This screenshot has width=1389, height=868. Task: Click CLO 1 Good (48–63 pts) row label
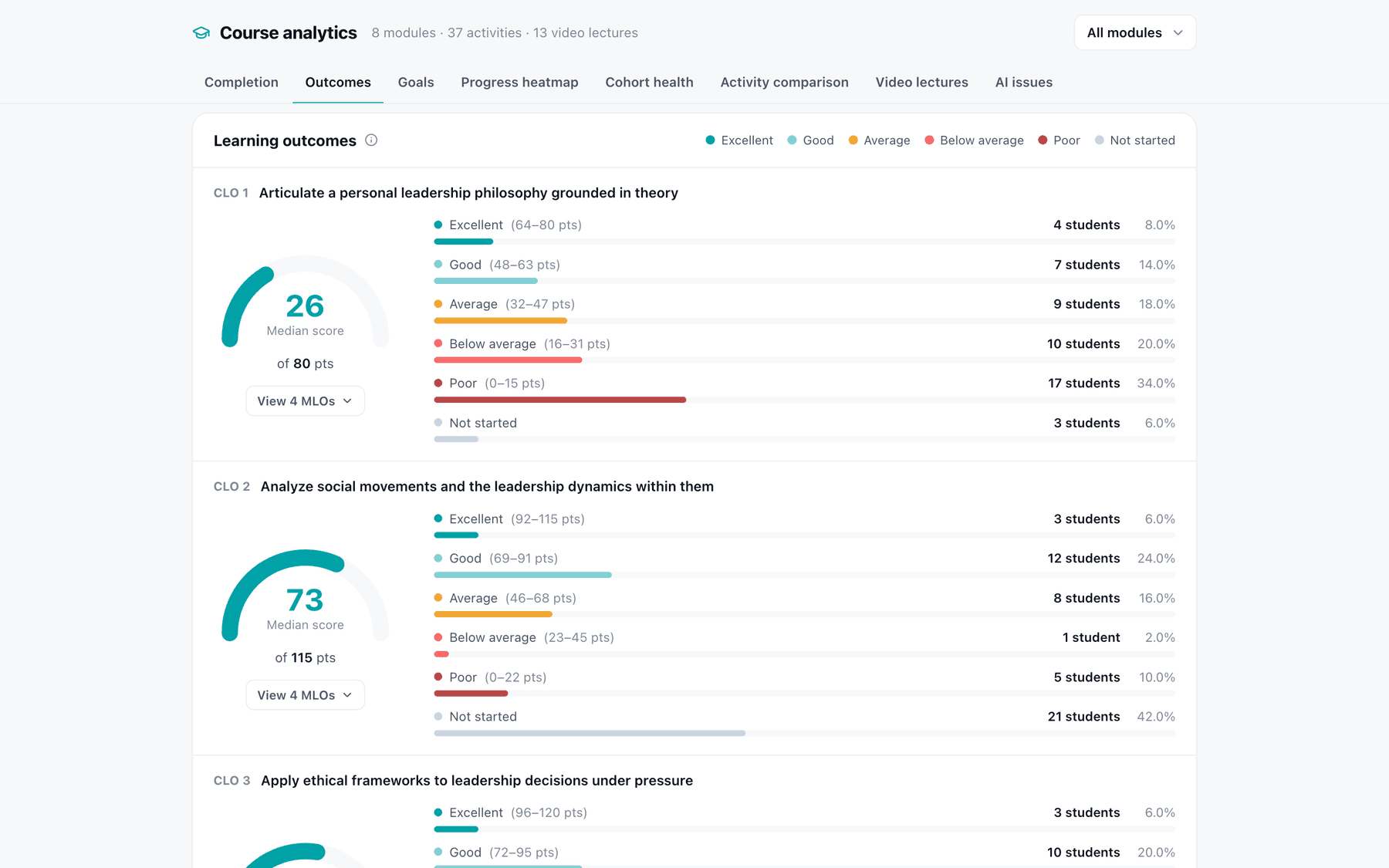coord(497,265)
